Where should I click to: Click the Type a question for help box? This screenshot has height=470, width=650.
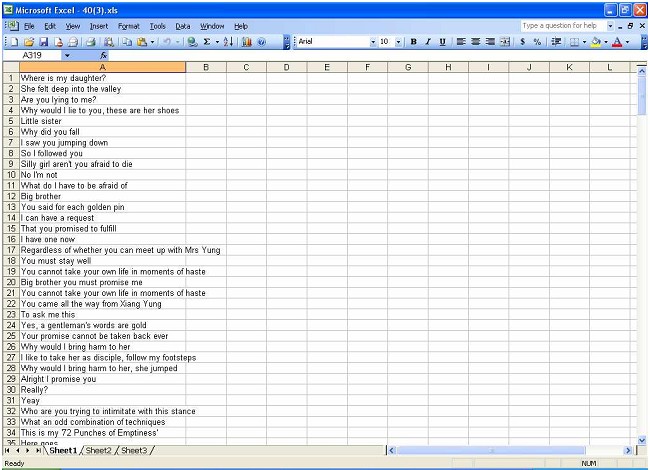[x=563, y=26]
